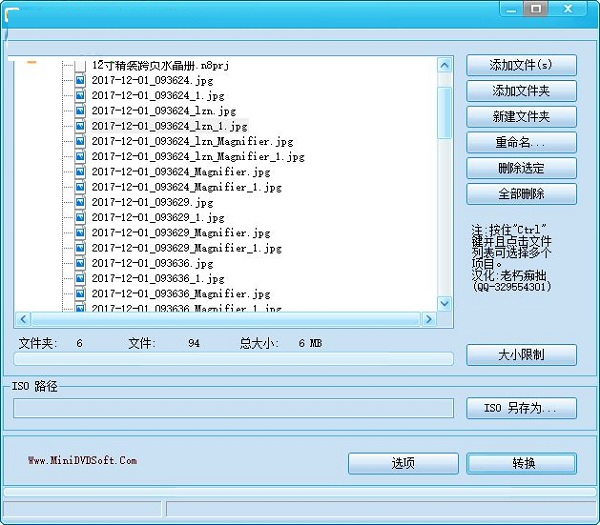This screenshot has height=525, width=600.
Task: Click the image icon beside 2017-12-01_093629_Magnifier_1.jpg
Action: point(80,248)
